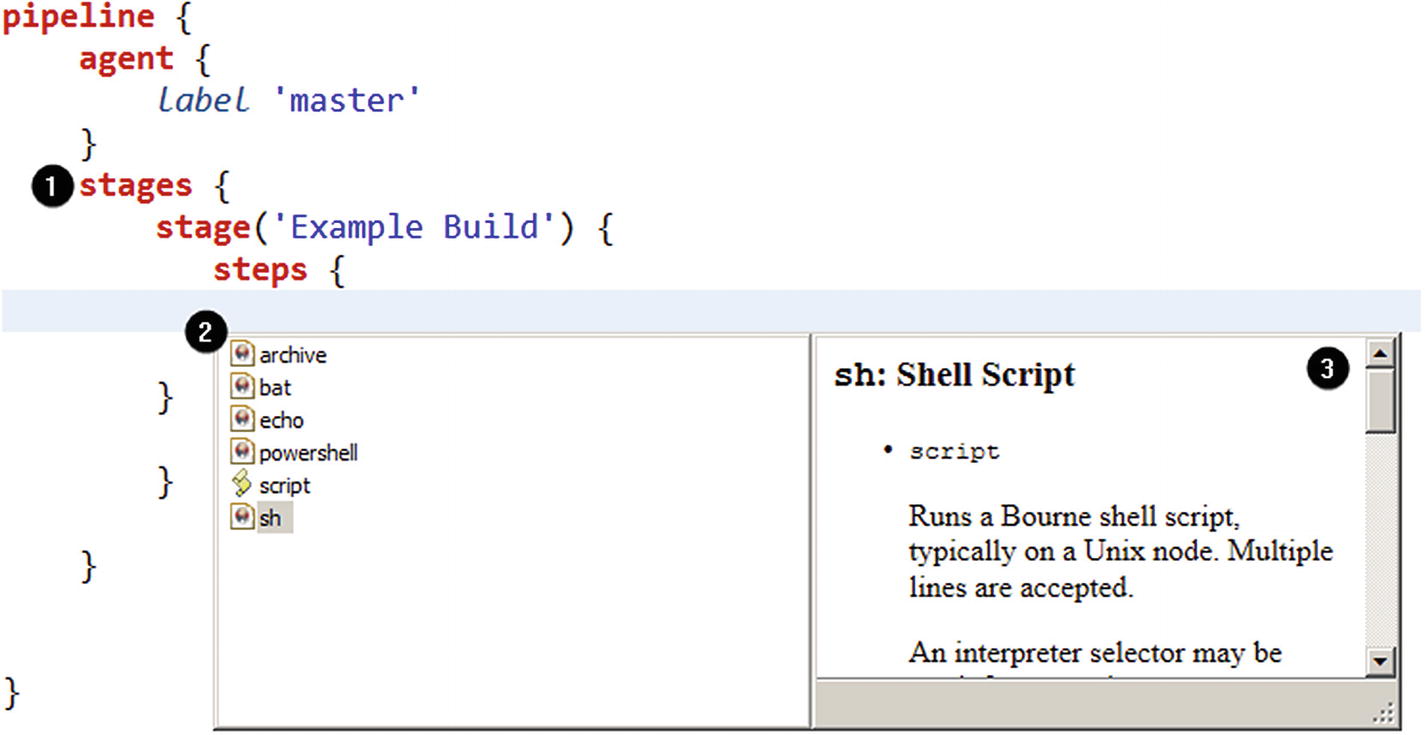Pick 'powershell' in the suggestions list
Image resolution: width=1425 pixels, height=735 pixels.
(x=308, y=453)
